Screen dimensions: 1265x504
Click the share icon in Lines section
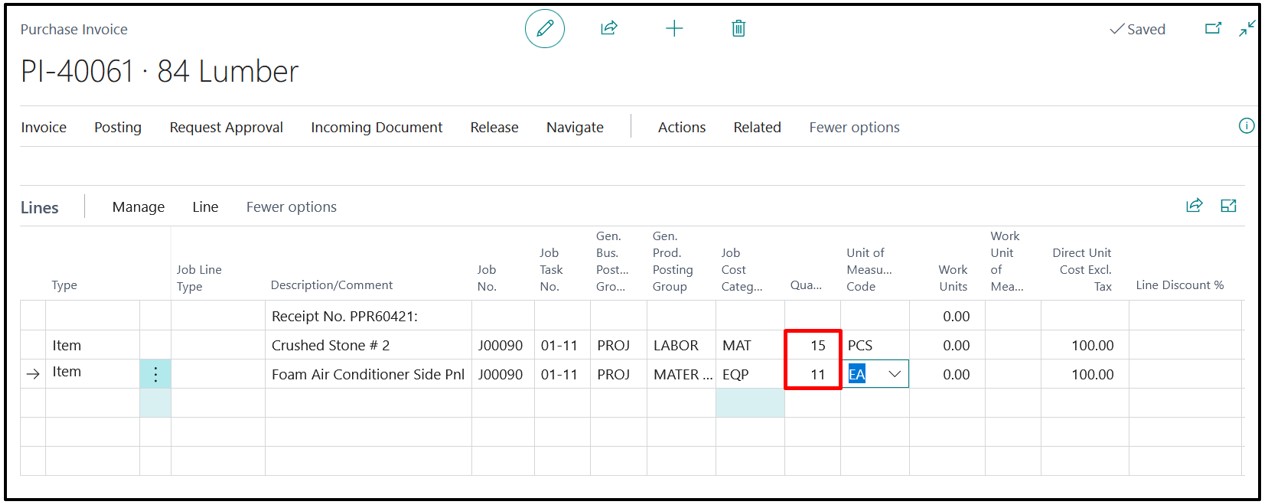click(1194, 206)
